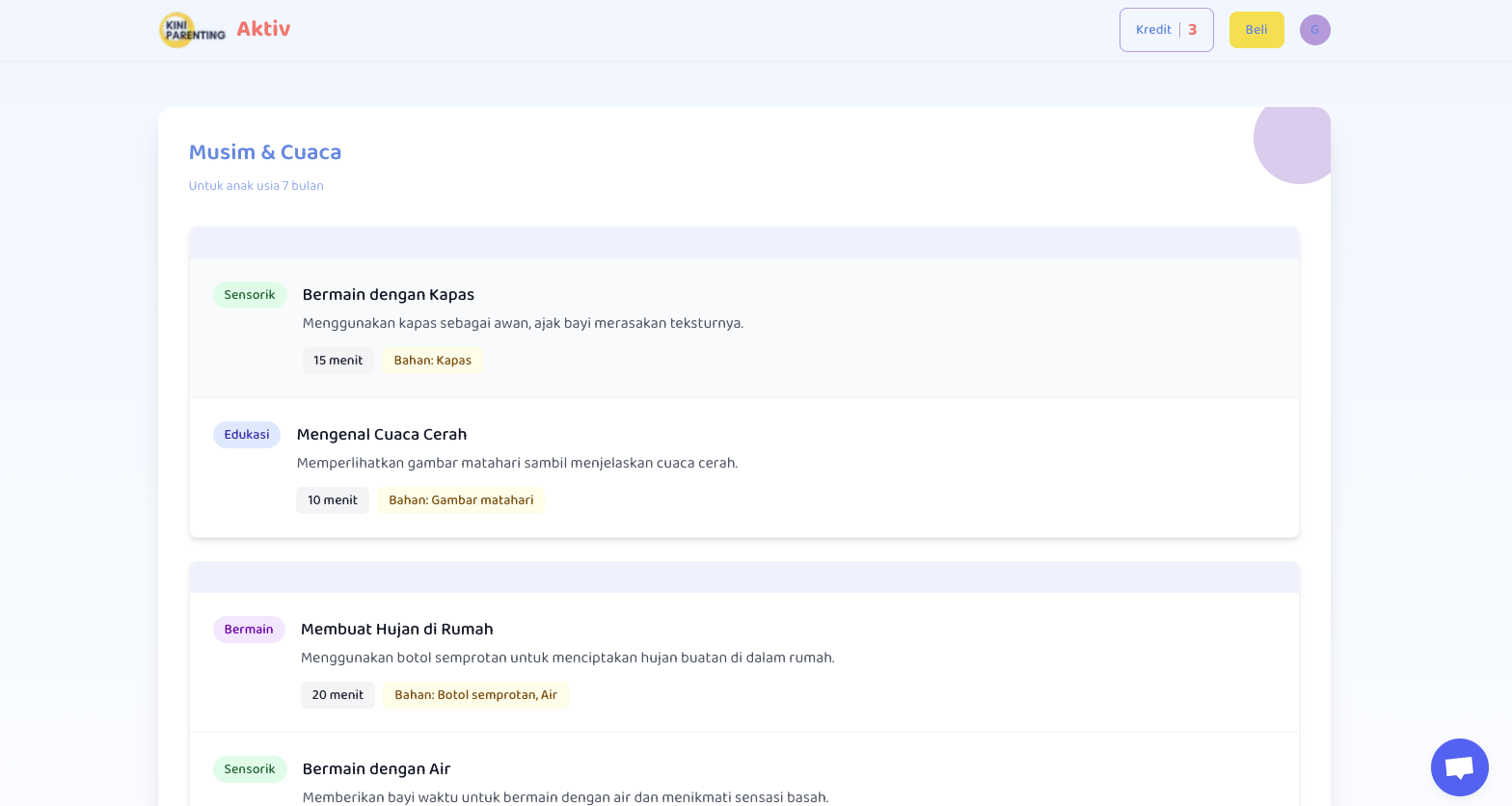This screenshot has width=1512, height=806.
Task: Open the Kredit balance box
Action: (1166, 30)
